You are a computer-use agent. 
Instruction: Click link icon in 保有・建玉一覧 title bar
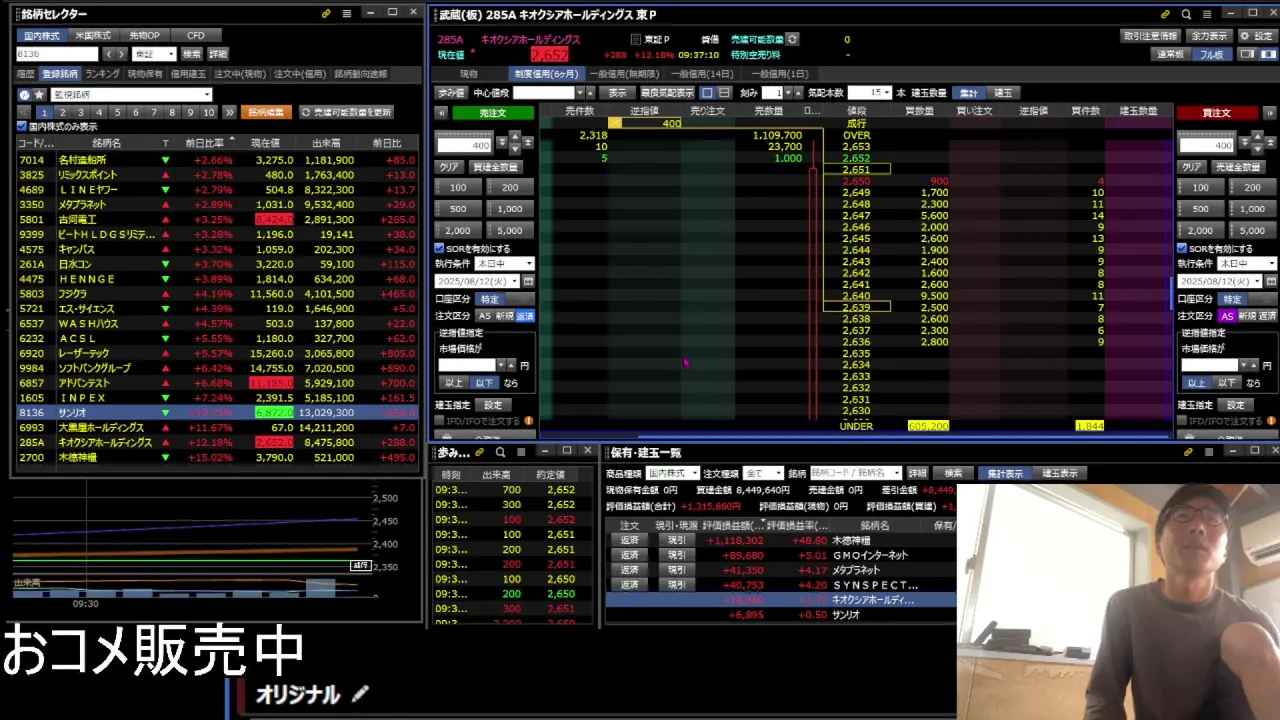tap(1188, 452)
